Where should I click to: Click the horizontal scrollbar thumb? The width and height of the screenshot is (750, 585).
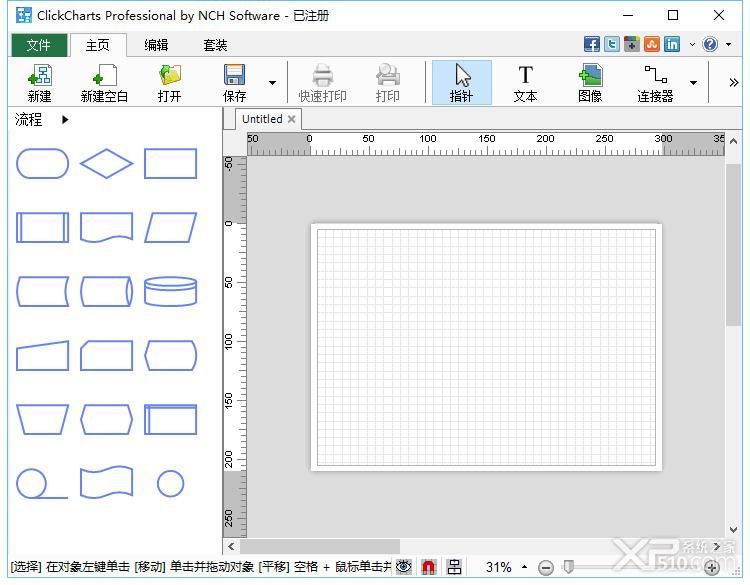(x=320, y=546)
